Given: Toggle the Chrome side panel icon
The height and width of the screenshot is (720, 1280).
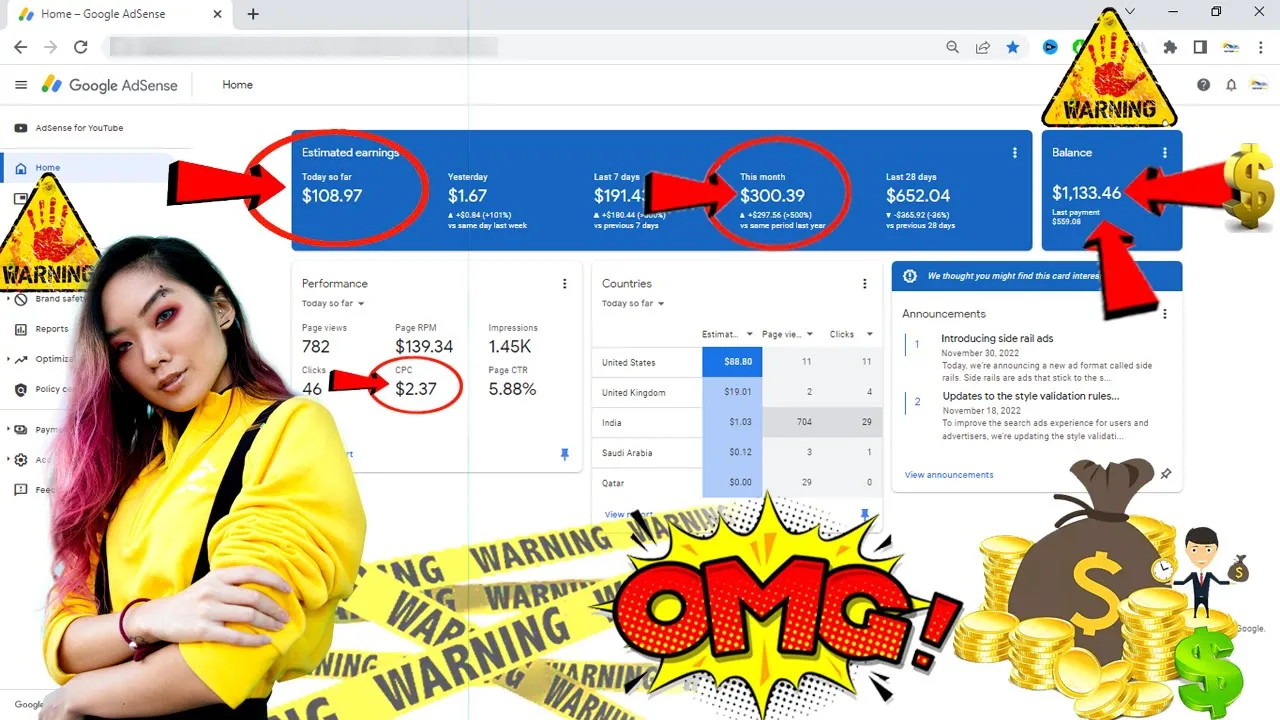Looking at the screenshot, I should coord(1200,47).
